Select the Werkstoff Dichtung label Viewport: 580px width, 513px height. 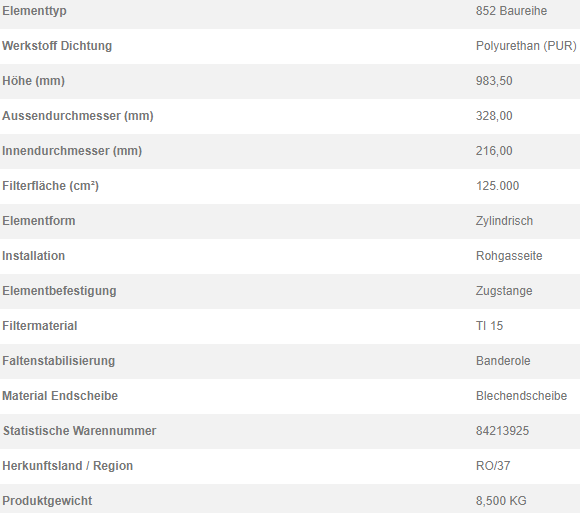57,46
